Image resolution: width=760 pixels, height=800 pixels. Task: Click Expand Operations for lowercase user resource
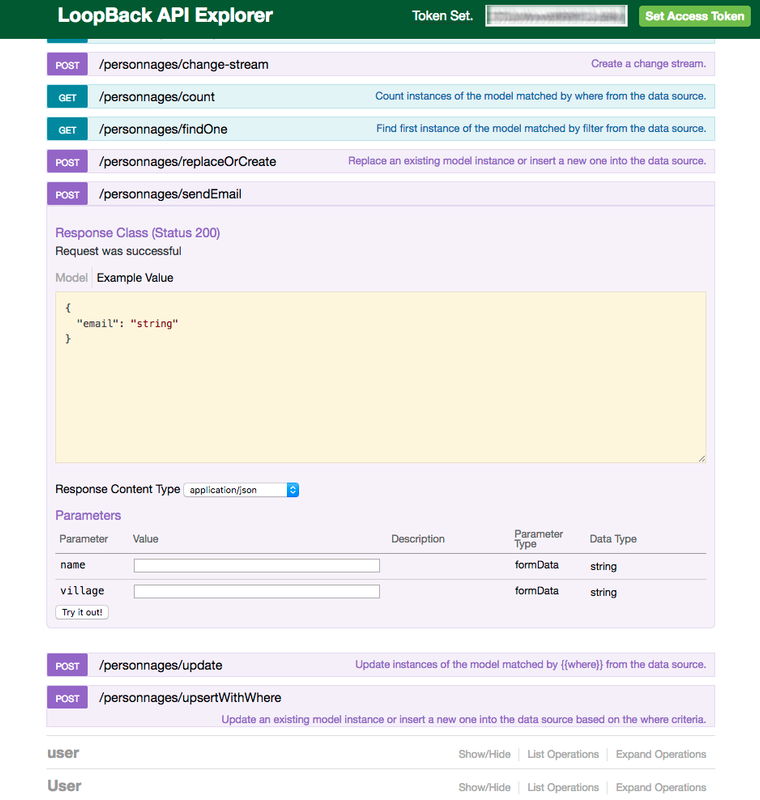click(x=661, y=754)
